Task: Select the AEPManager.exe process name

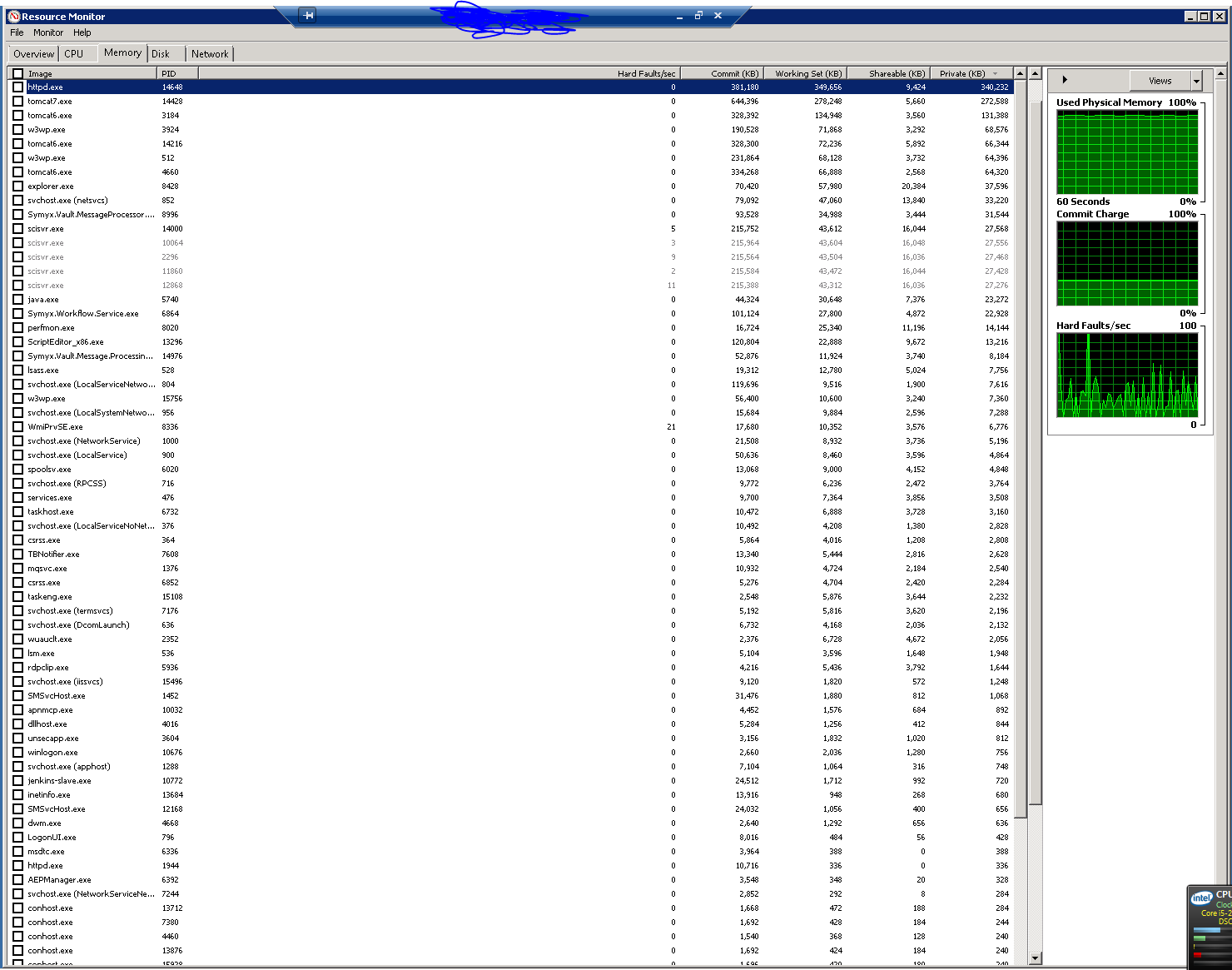Action: coord(59,879)
